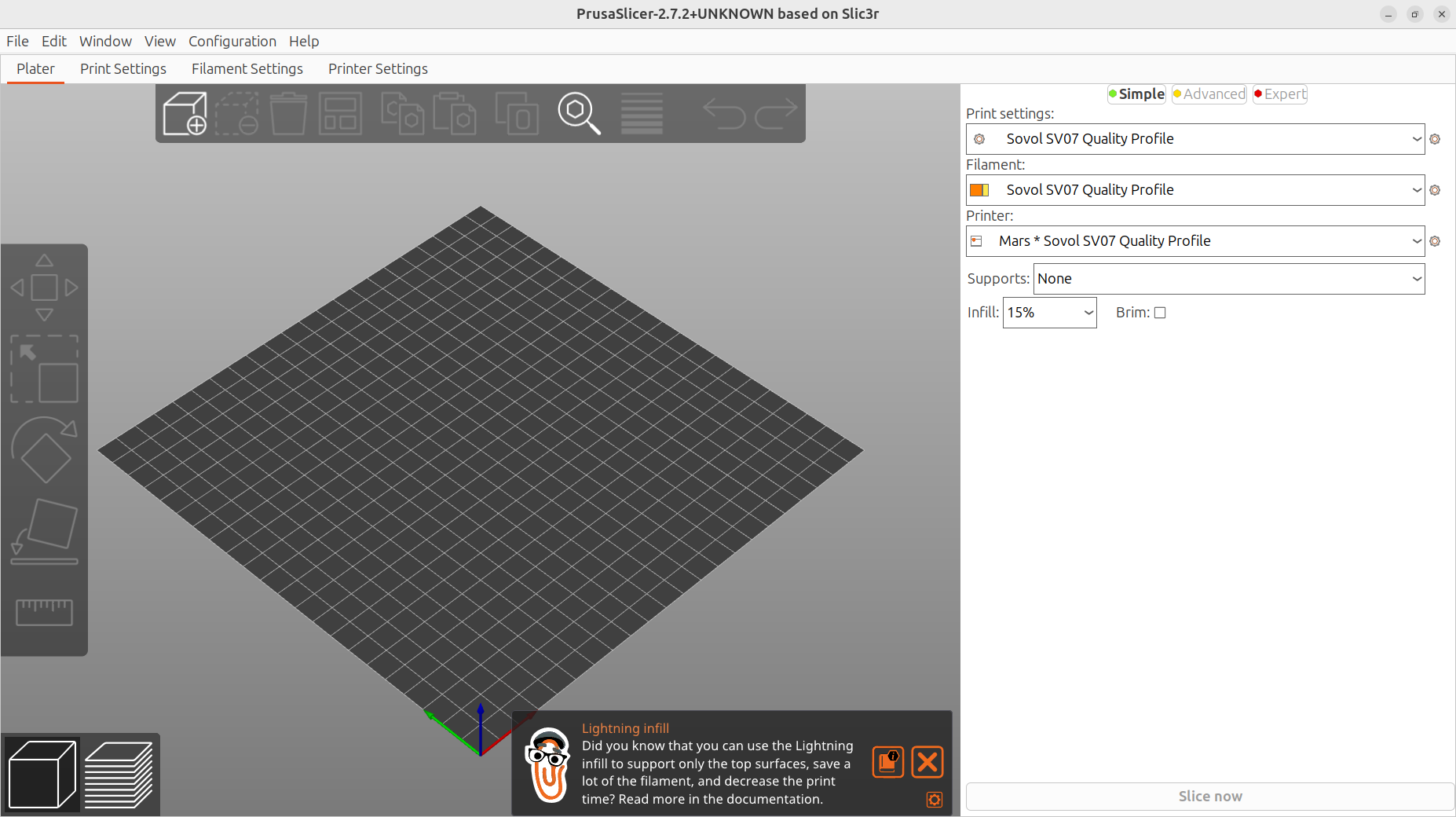Click the Lightning infill hint title

[x=625, y=728]
